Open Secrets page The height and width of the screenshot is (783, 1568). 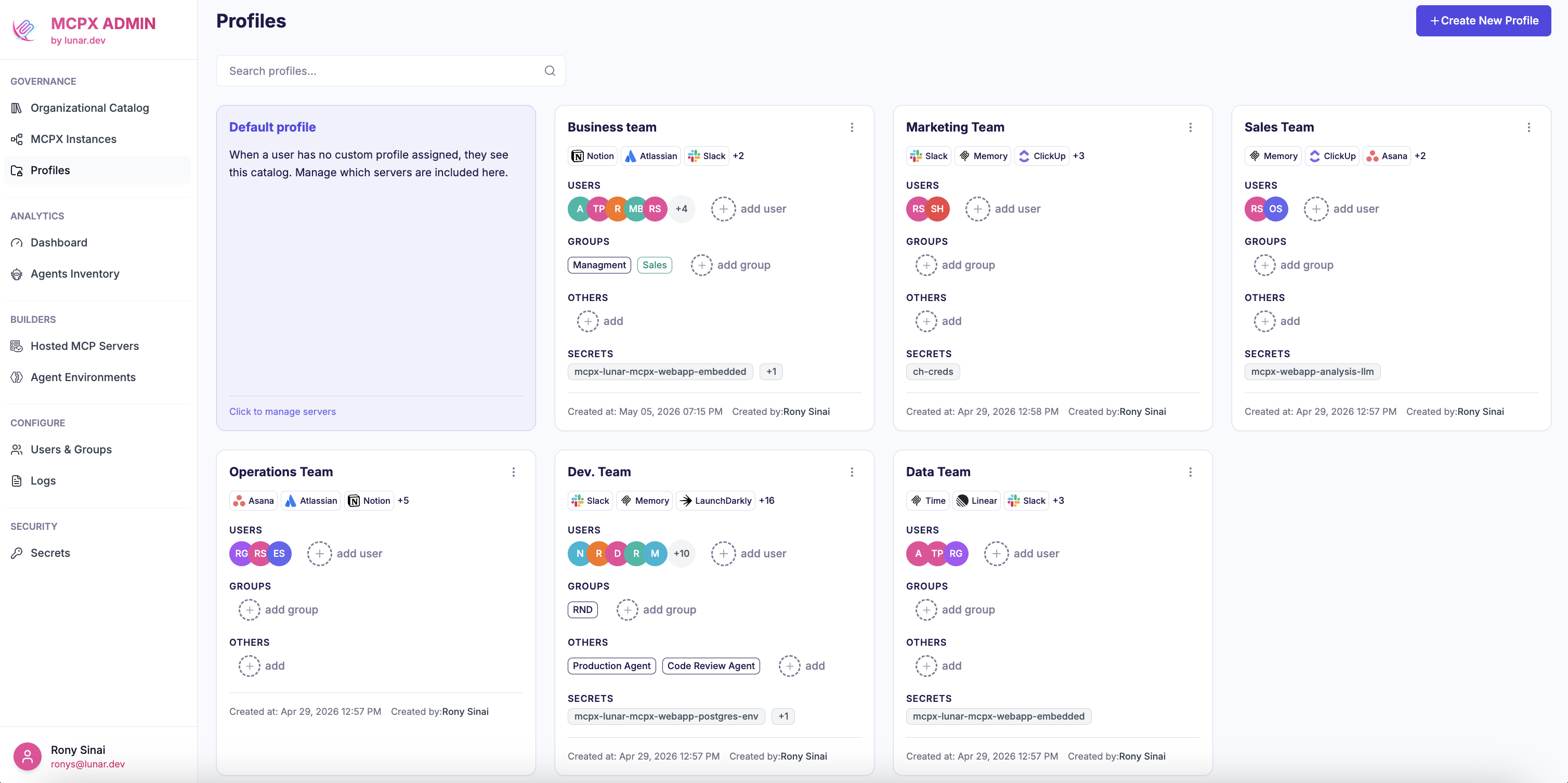click(x=97, y=553)
